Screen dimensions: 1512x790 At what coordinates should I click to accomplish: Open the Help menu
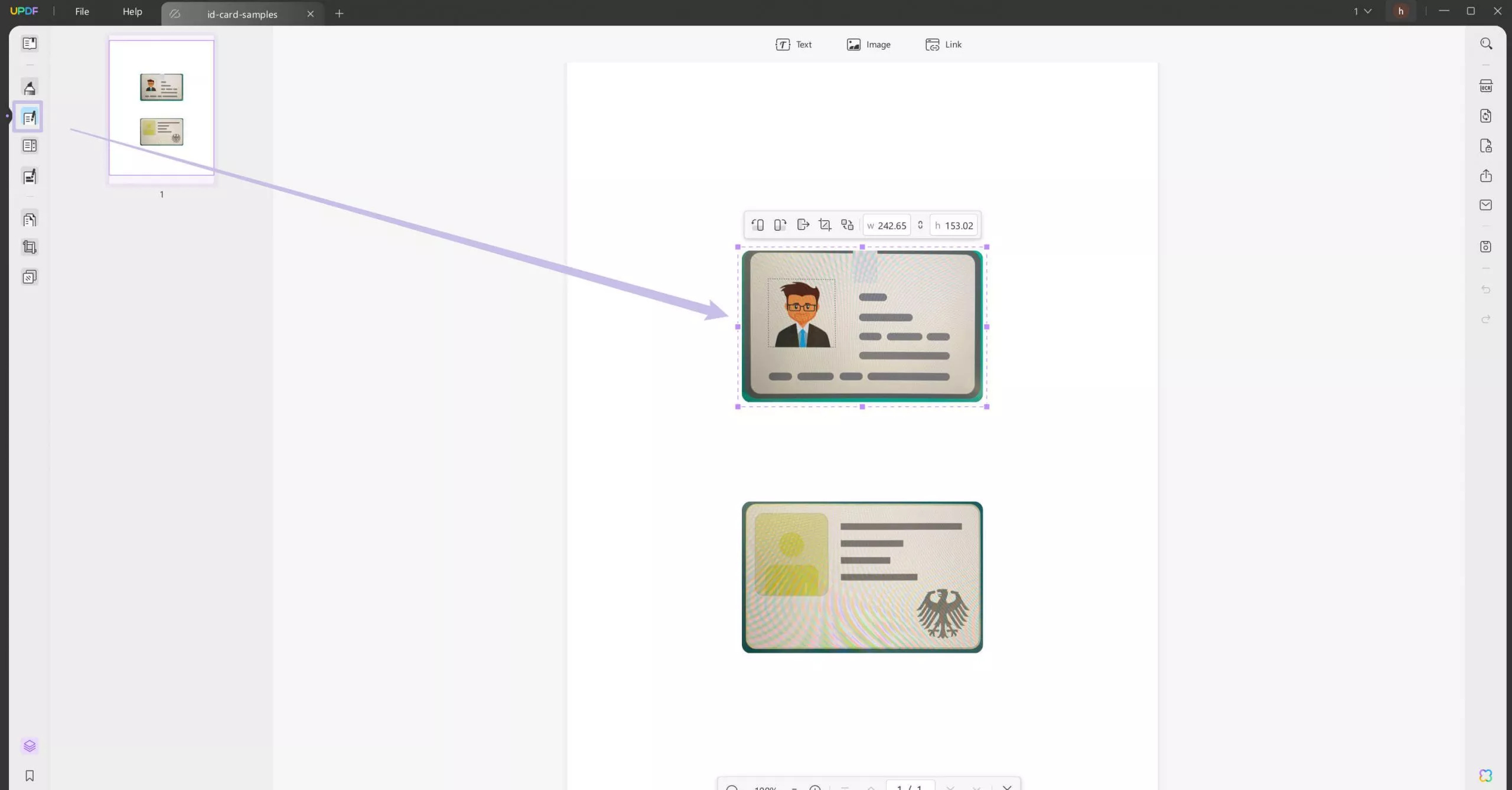click(132, 12)
